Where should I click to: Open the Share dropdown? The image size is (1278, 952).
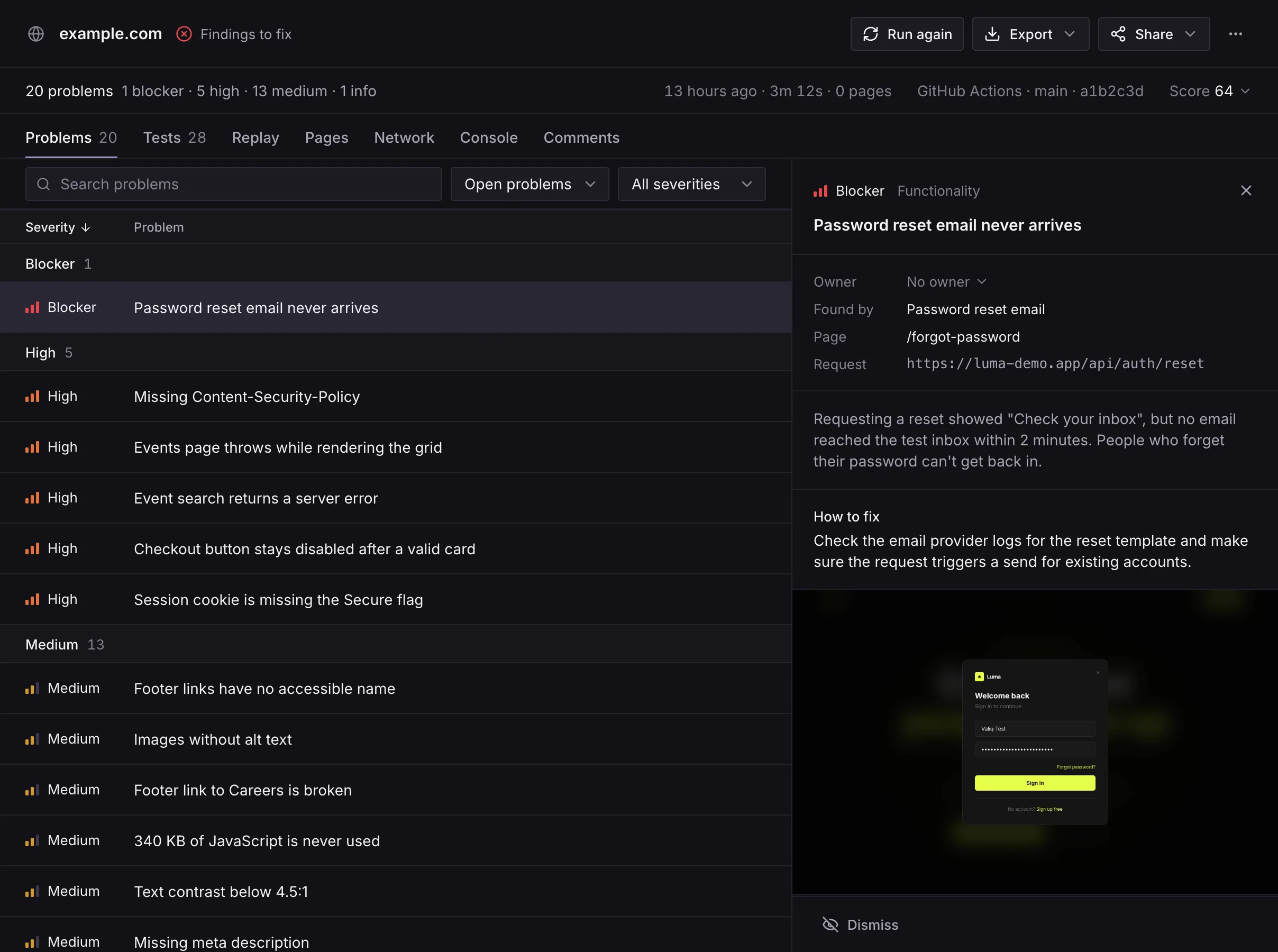pyautogui.click(x=1154, y=34)
